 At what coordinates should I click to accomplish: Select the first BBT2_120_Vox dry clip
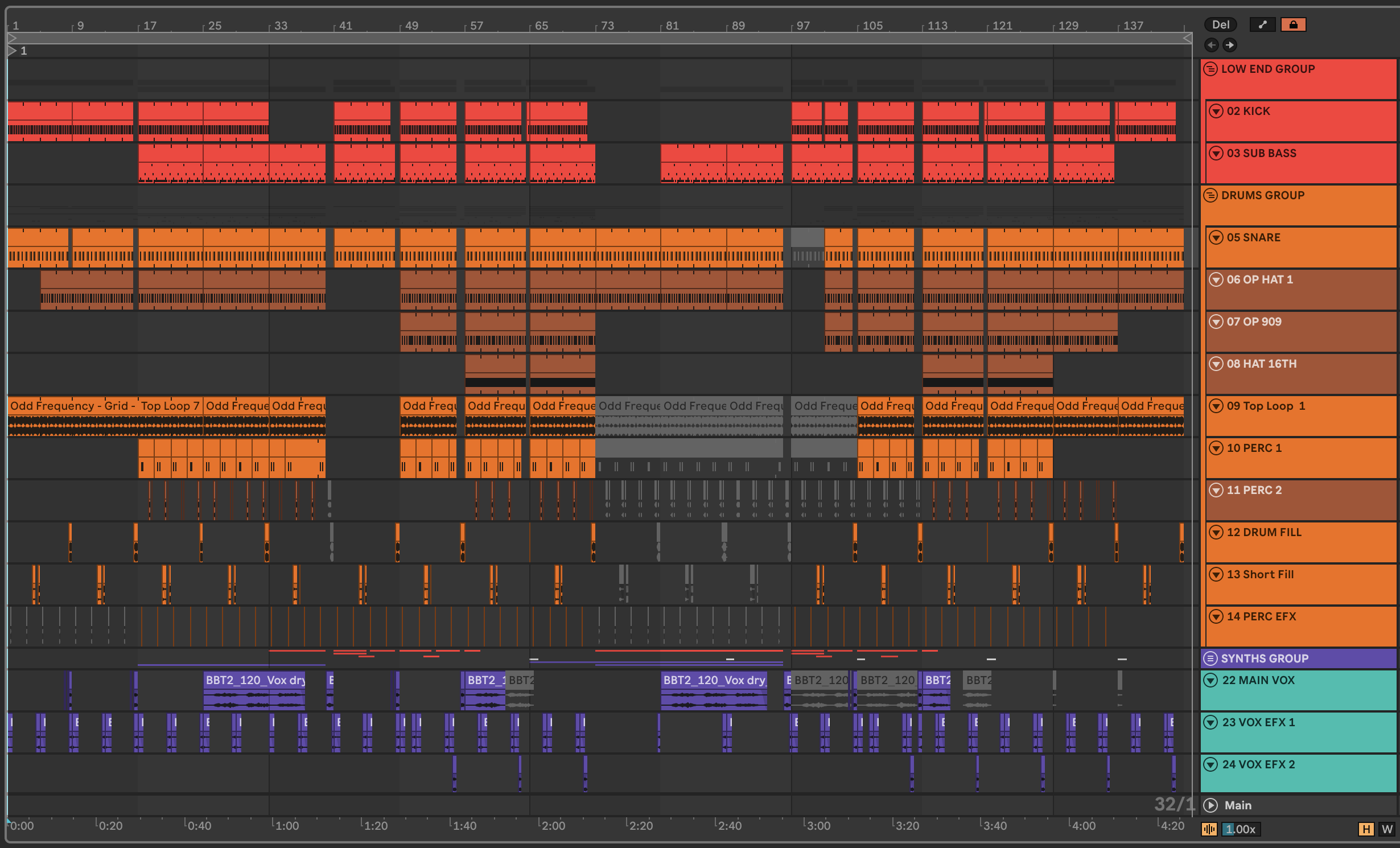pos(254,680)
